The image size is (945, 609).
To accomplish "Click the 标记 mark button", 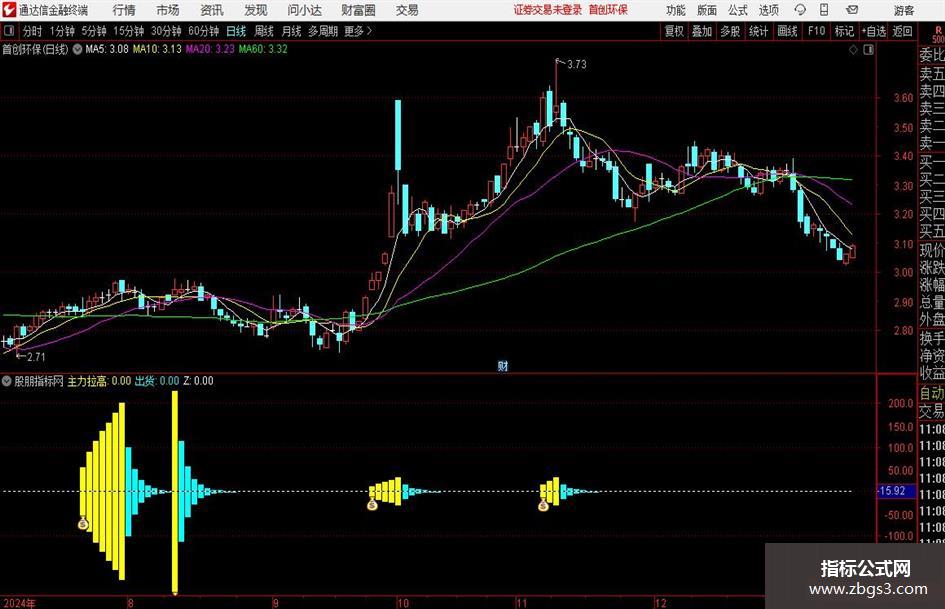I will tap(844, 31).
